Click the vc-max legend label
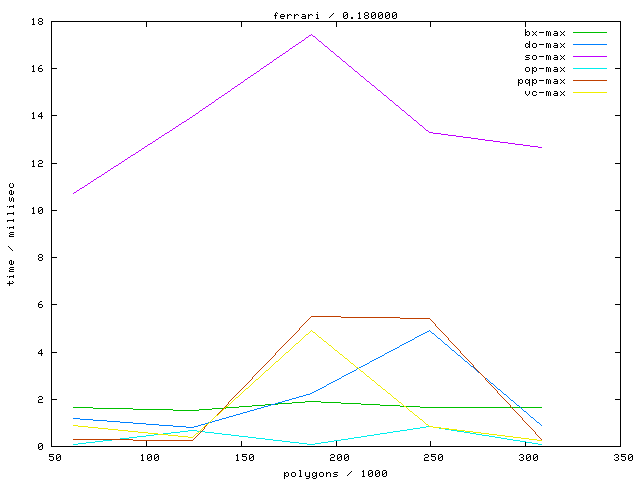 (545, 93)
